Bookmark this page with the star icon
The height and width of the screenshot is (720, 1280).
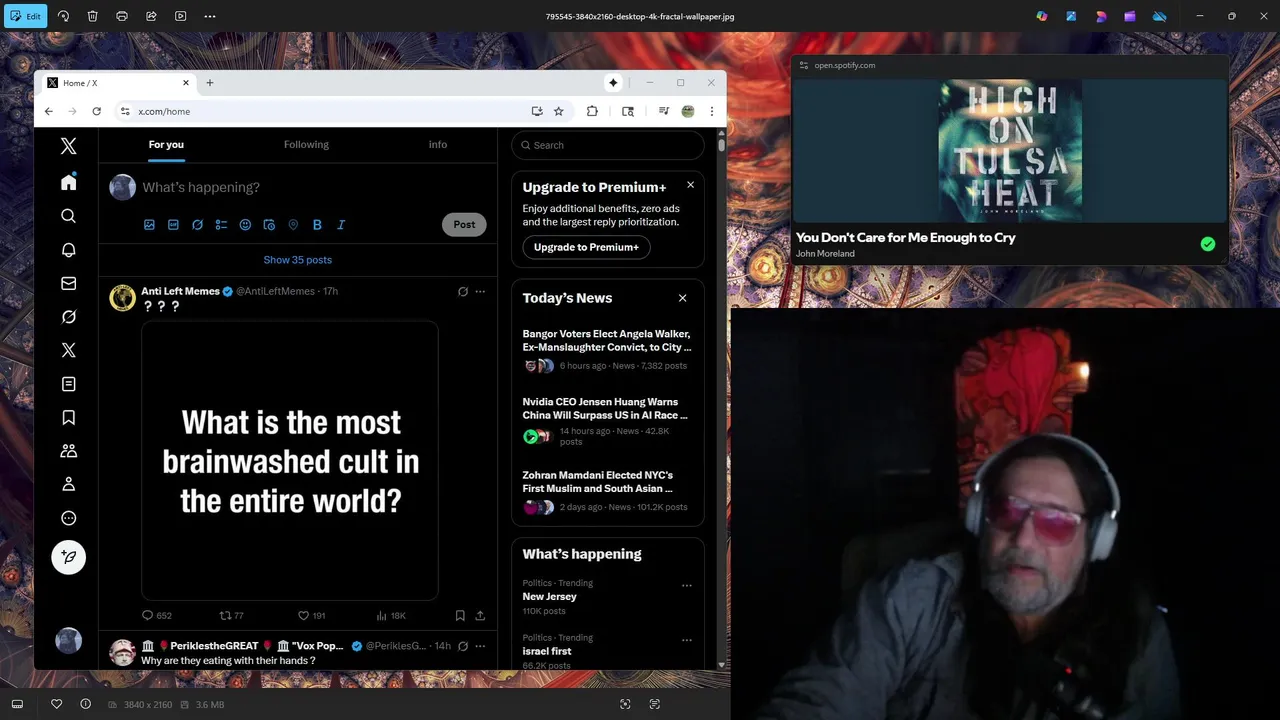pos(559,111)
